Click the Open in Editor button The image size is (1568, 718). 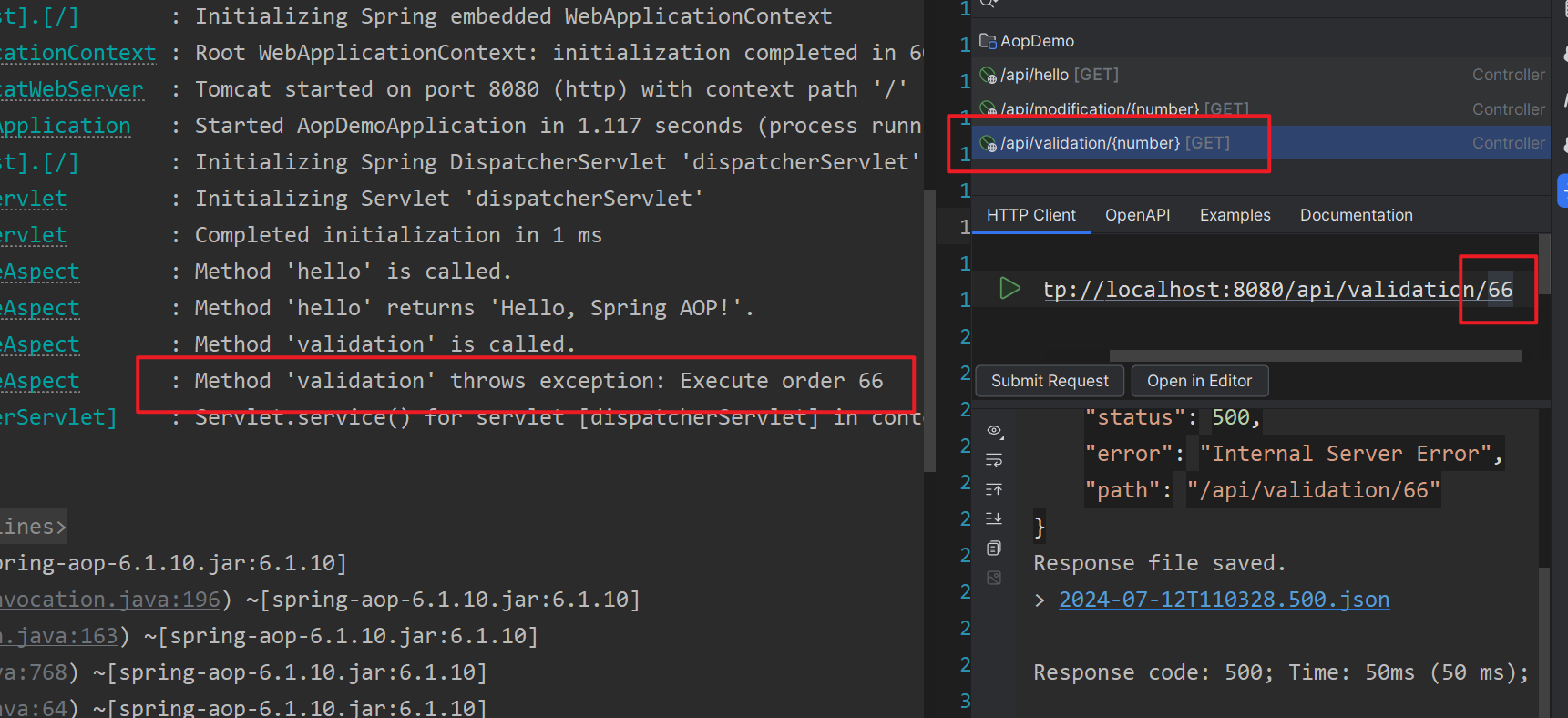[1199, 381]
